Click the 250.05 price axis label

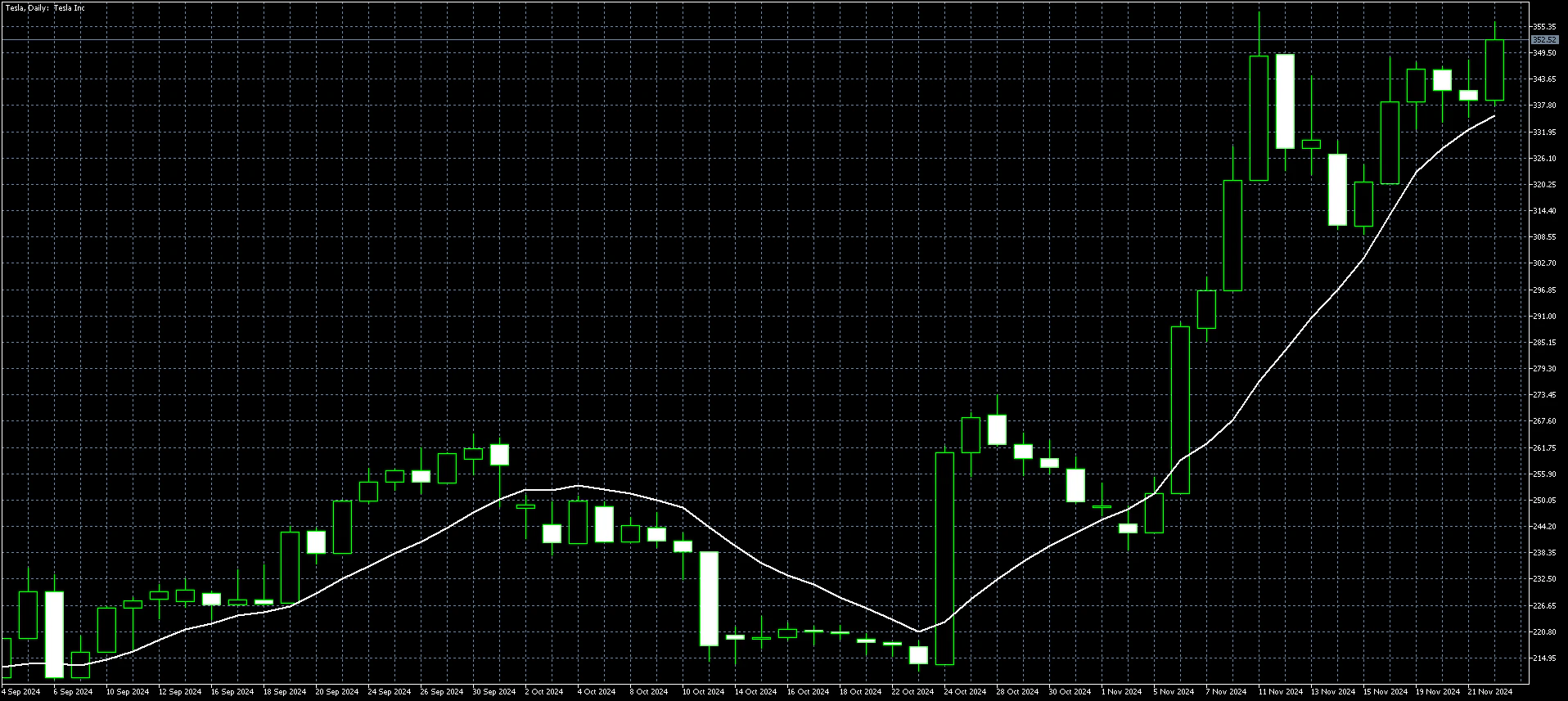pyautogui.click(x=1543, y=501)
